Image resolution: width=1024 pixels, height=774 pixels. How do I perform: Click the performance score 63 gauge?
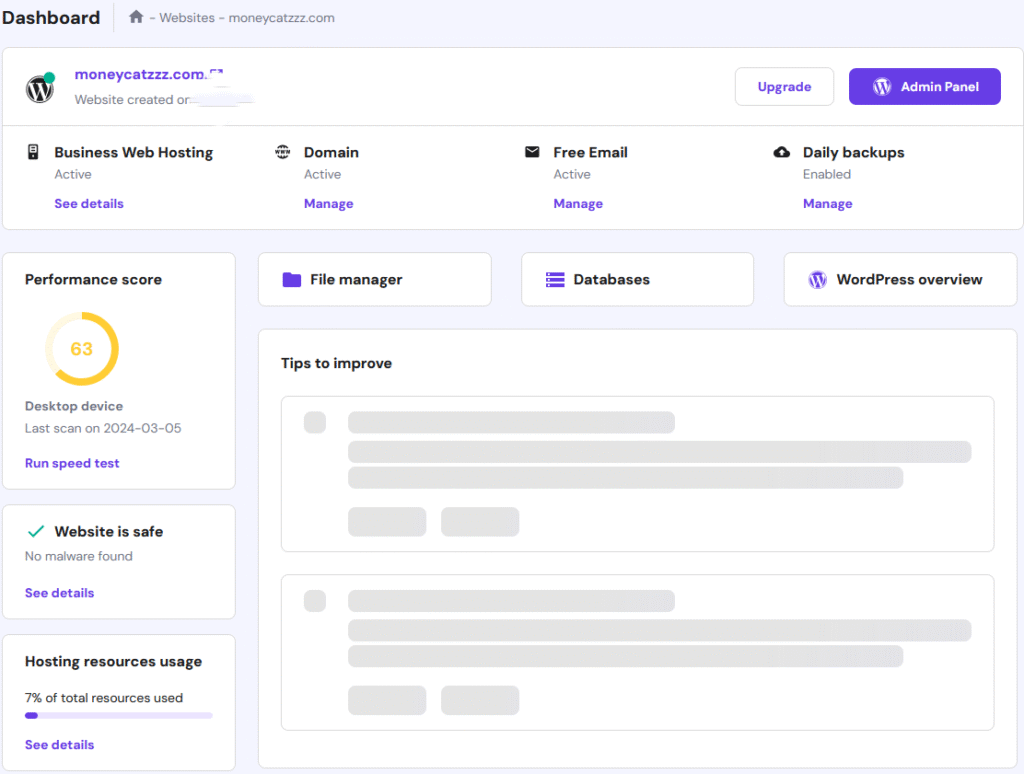82,349
